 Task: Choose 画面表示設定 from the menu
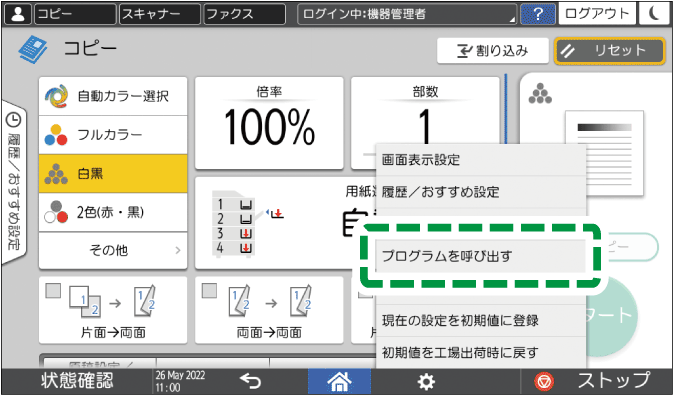(481, 160)
